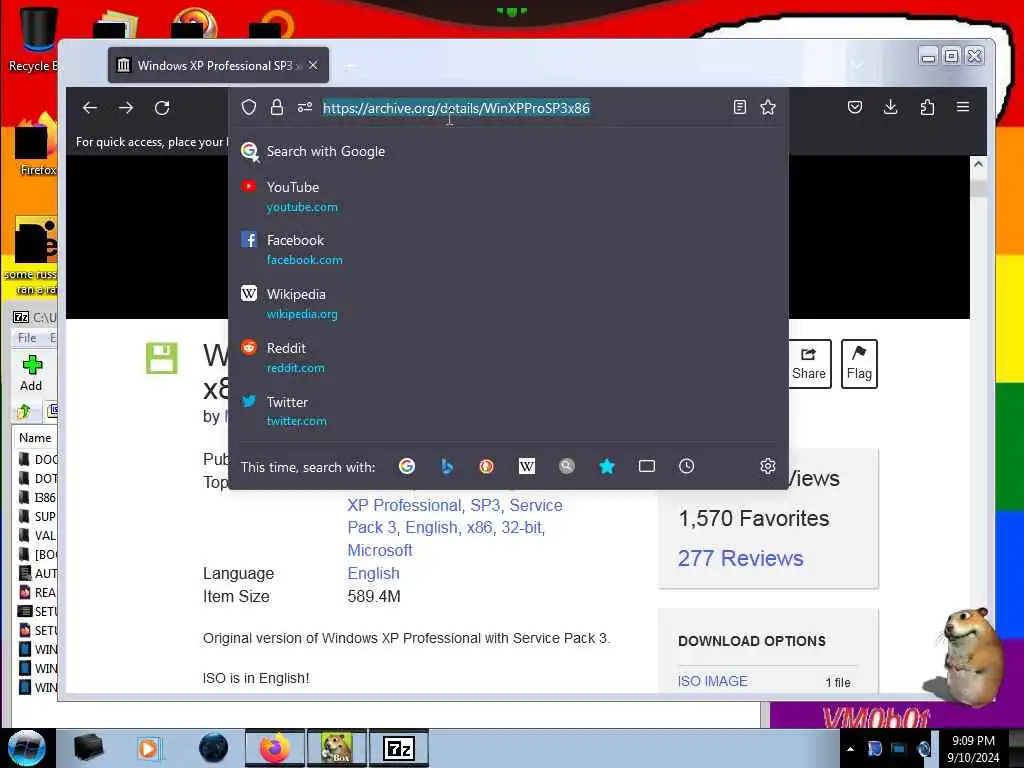Open the dark globe taskbar icon

pos(214,748)
